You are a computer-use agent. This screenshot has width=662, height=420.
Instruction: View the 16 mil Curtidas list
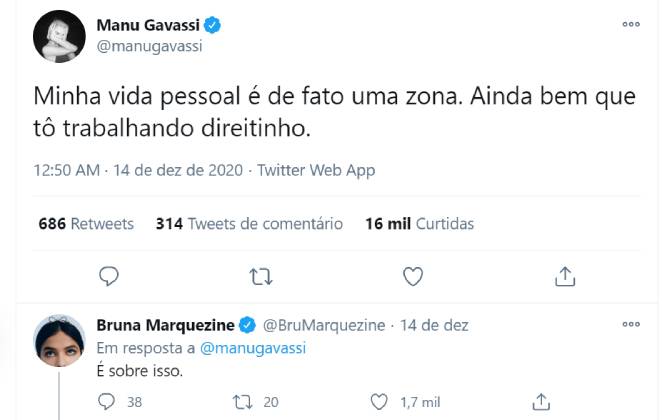pyautogui.click(x=420, y=224)
